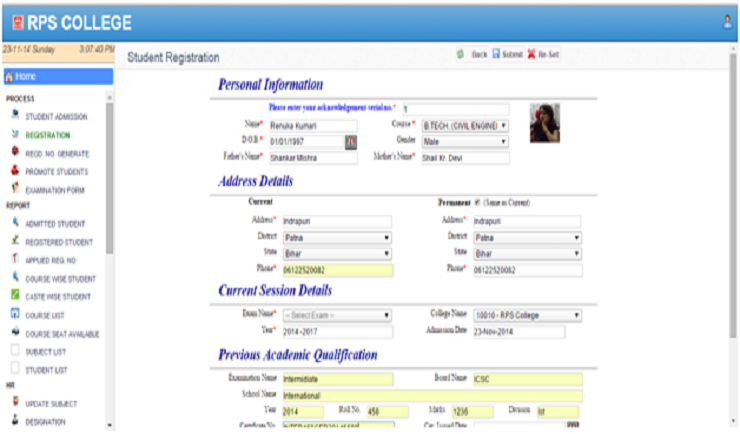This screenshot has height=434, width=740.
Task: Go Back using the Back button
Action: [x=471, y=53]
